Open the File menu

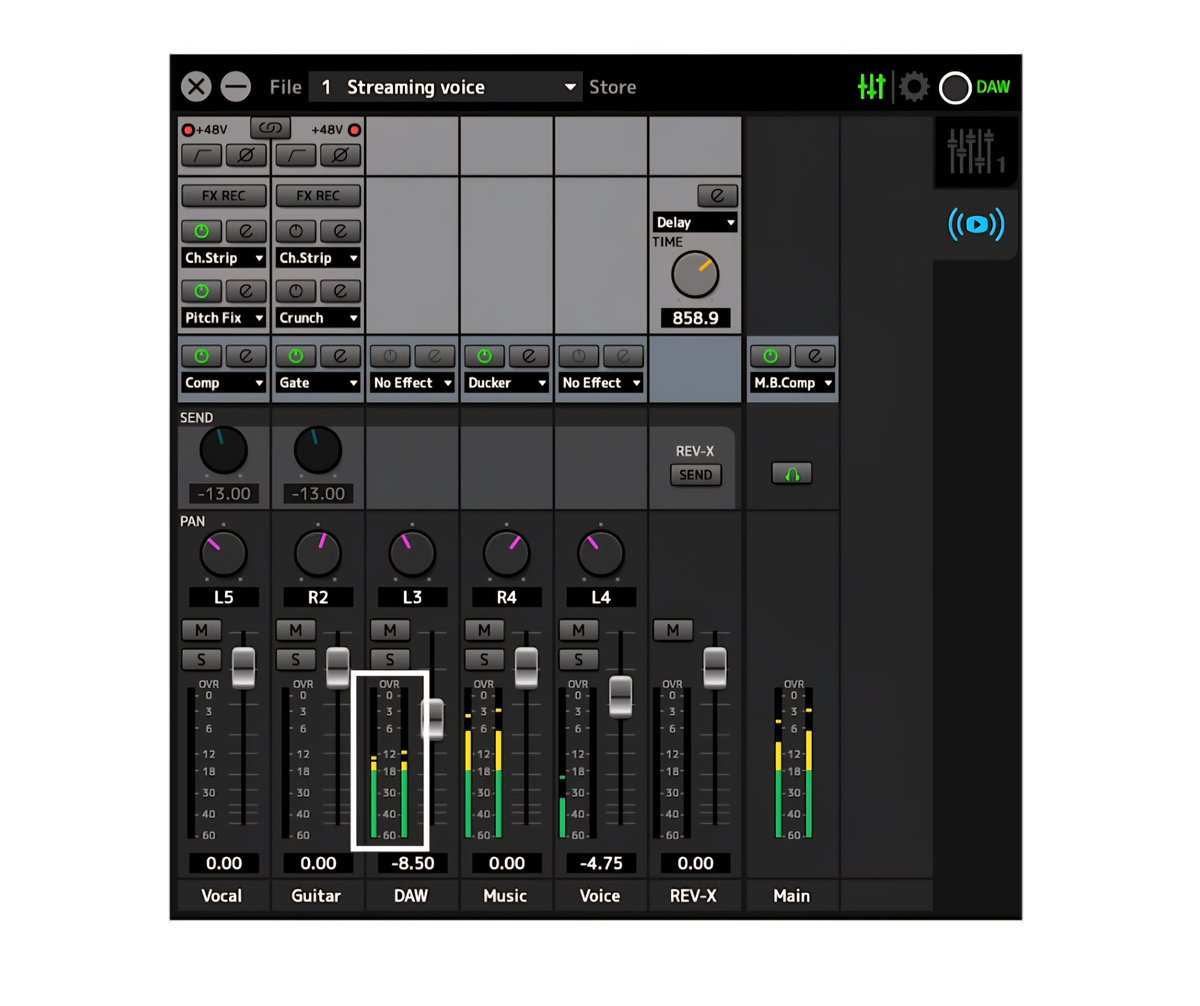point(285,87)
